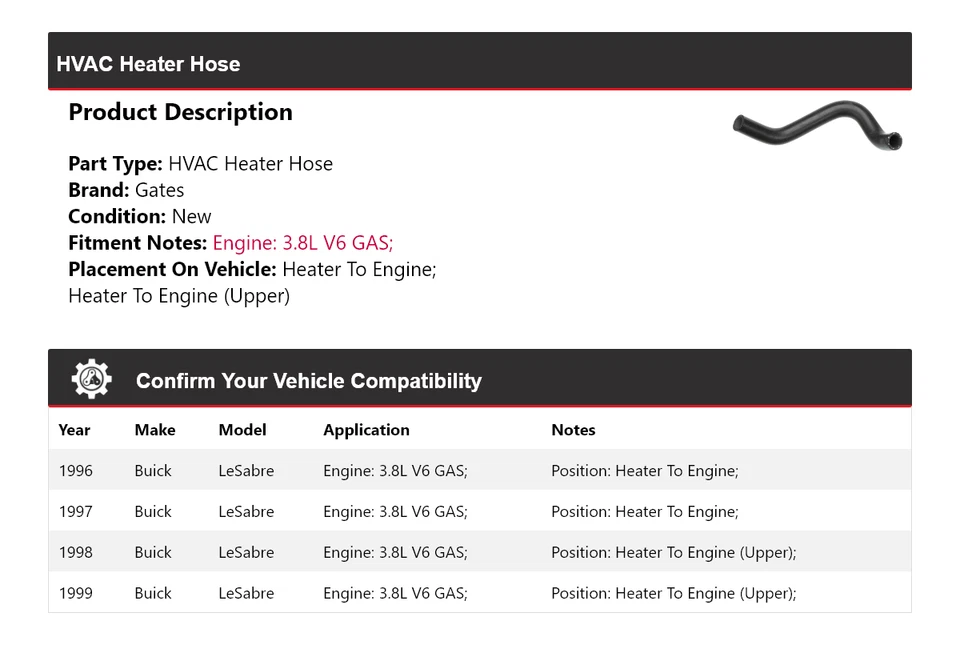The height and width of the screenshot is (645, 960).
Task: Click the HVAC Heater Hose header title
Action: click(x=148, y=64)
